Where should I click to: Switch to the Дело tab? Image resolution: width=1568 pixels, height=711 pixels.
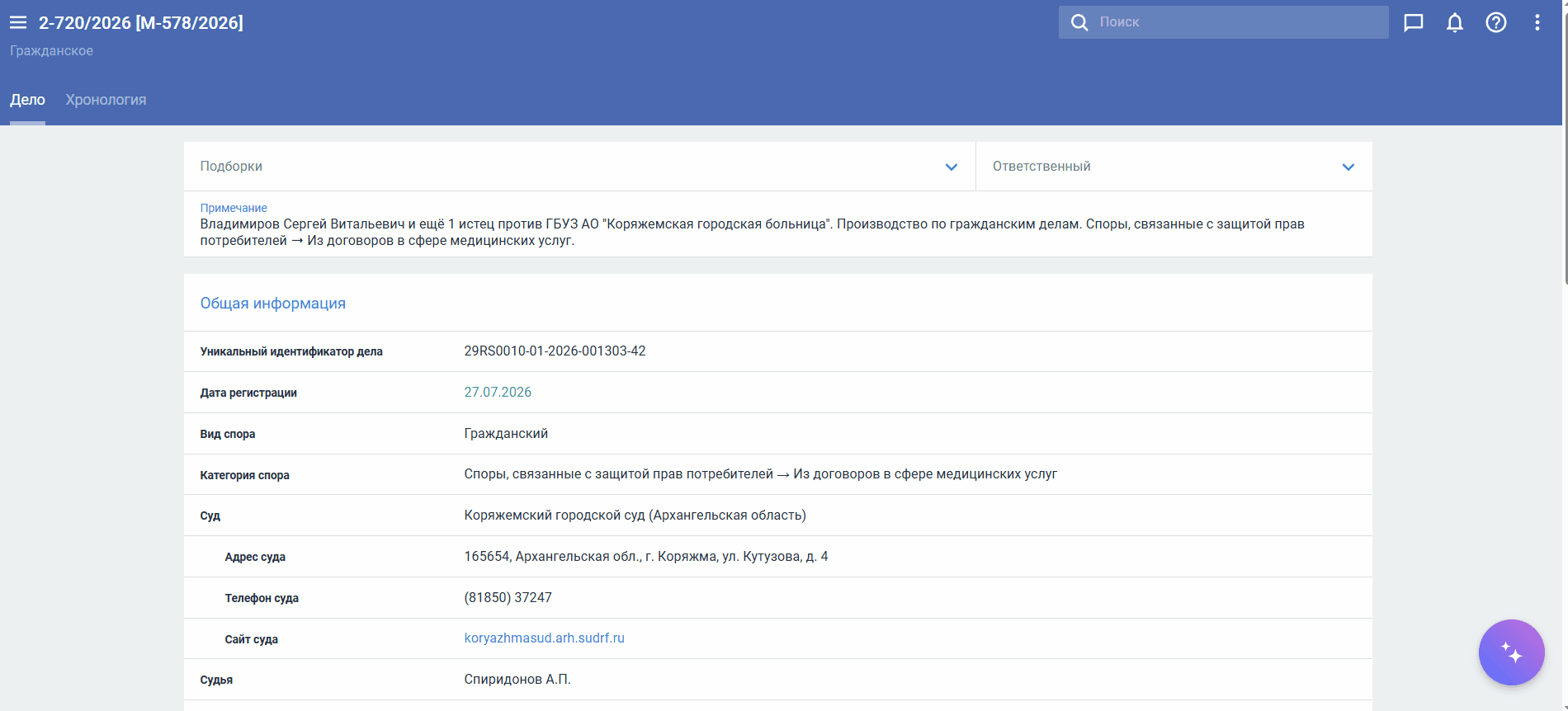point(27,100)
